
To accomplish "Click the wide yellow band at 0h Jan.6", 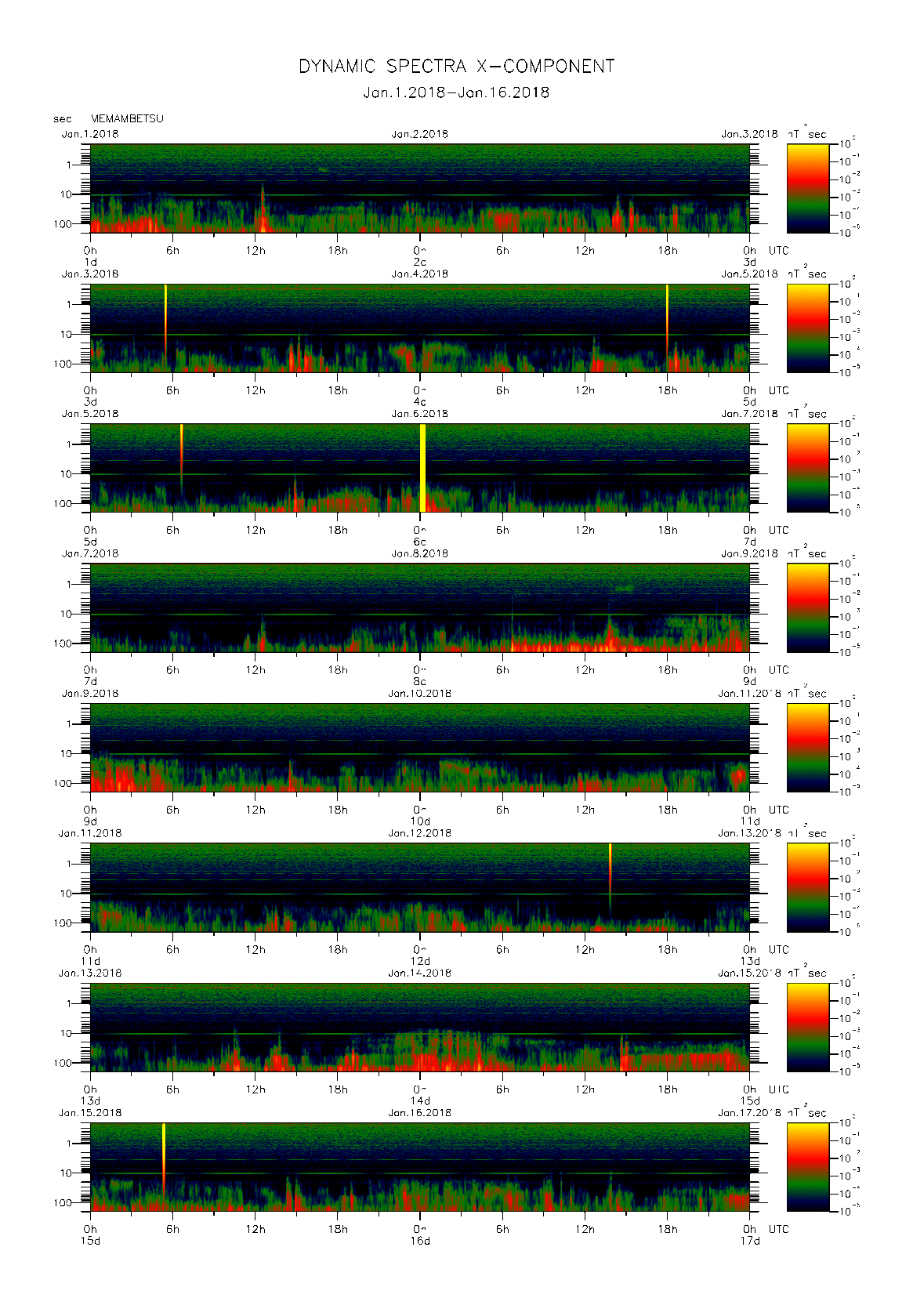I will (422, 468).
